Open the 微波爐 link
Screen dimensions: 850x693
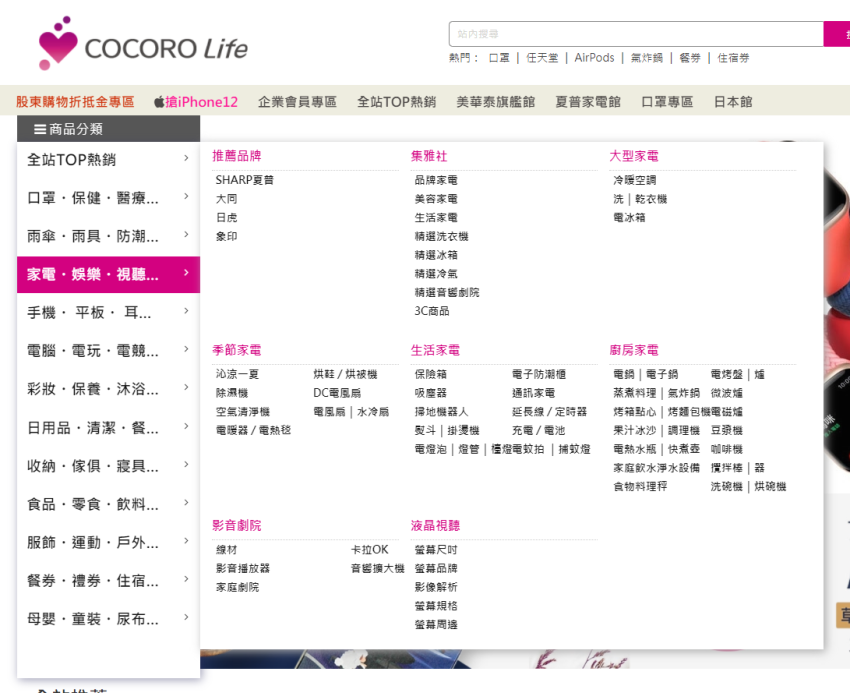coord(726,393)
